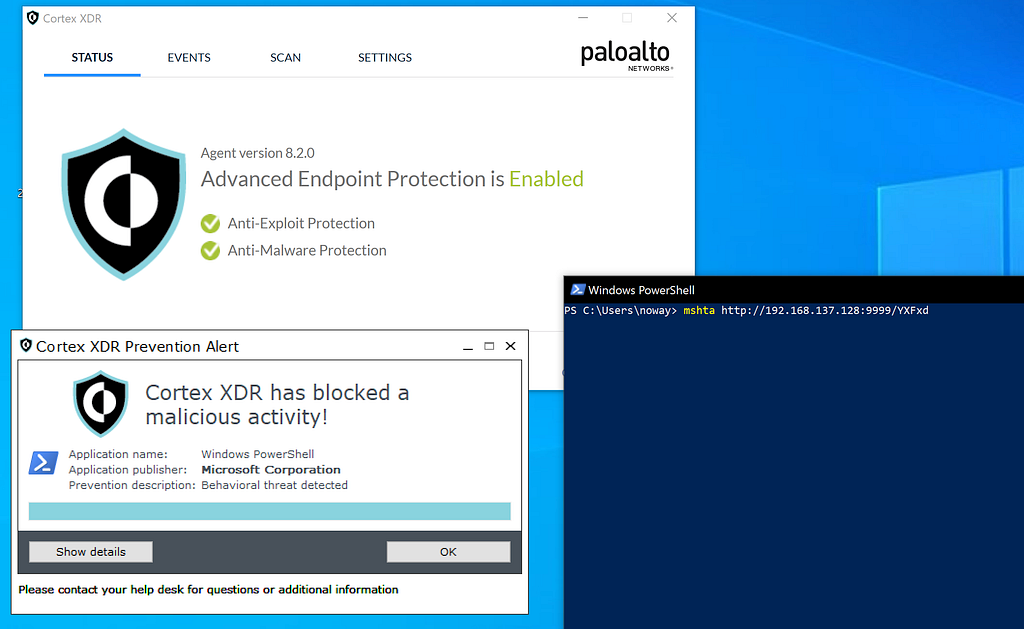Minimize the main Cortex XDR window
The width and height of the screenshot is (1024, 629).
pyautogui.click(x=583, y=18)
